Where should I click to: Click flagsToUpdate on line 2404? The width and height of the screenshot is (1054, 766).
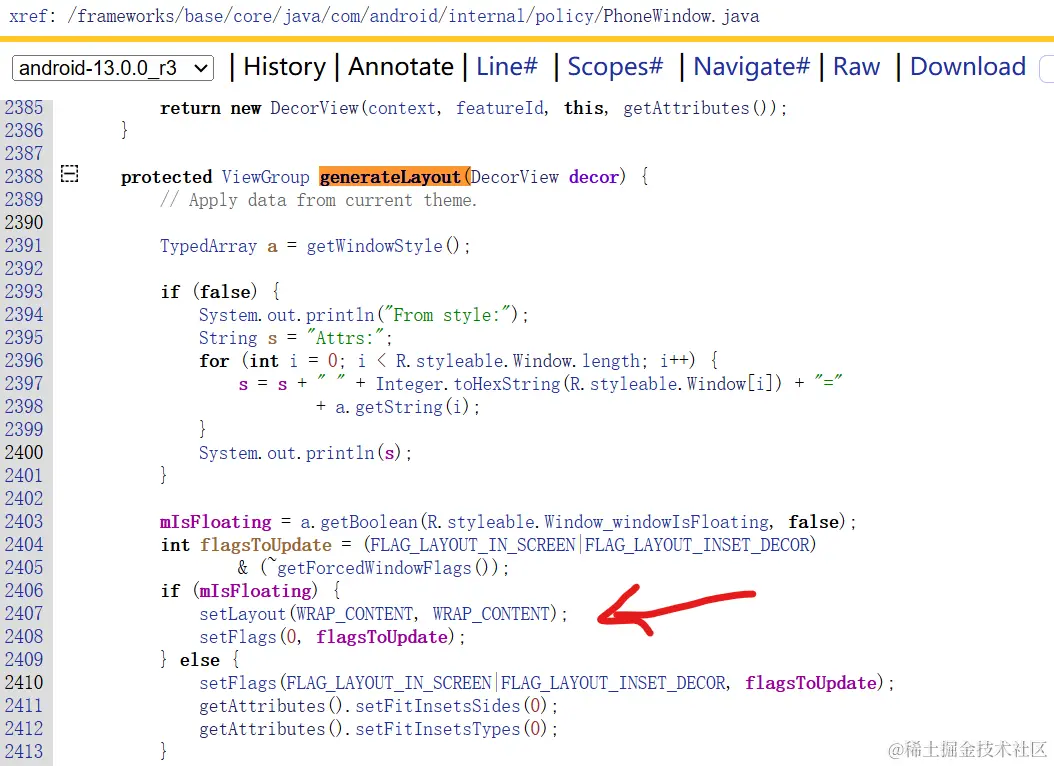pyautogui.click(x=266, y=544)
